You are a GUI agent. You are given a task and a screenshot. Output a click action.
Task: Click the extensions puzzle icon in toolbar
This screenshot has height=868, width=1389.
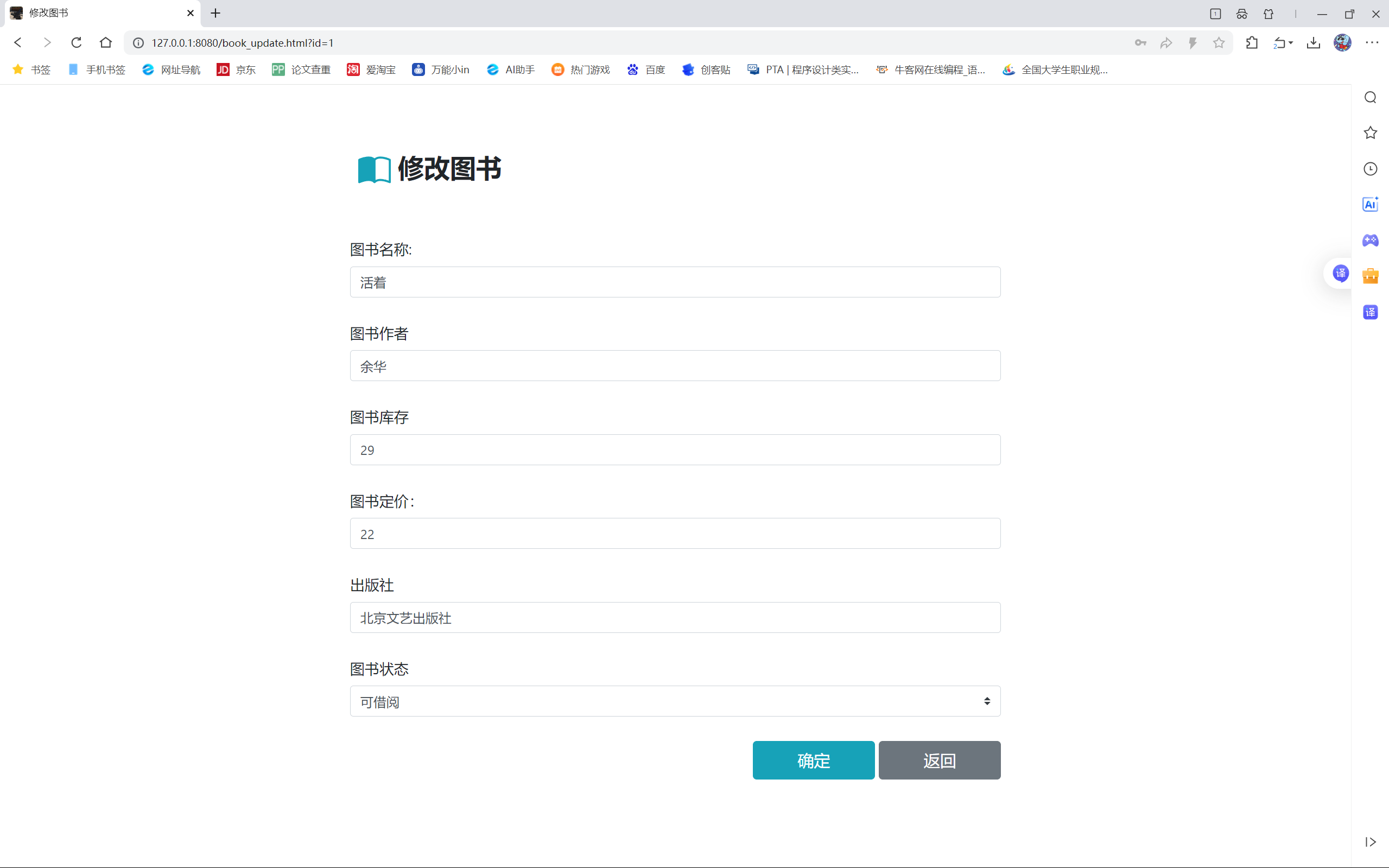(x=1252, y=43)
